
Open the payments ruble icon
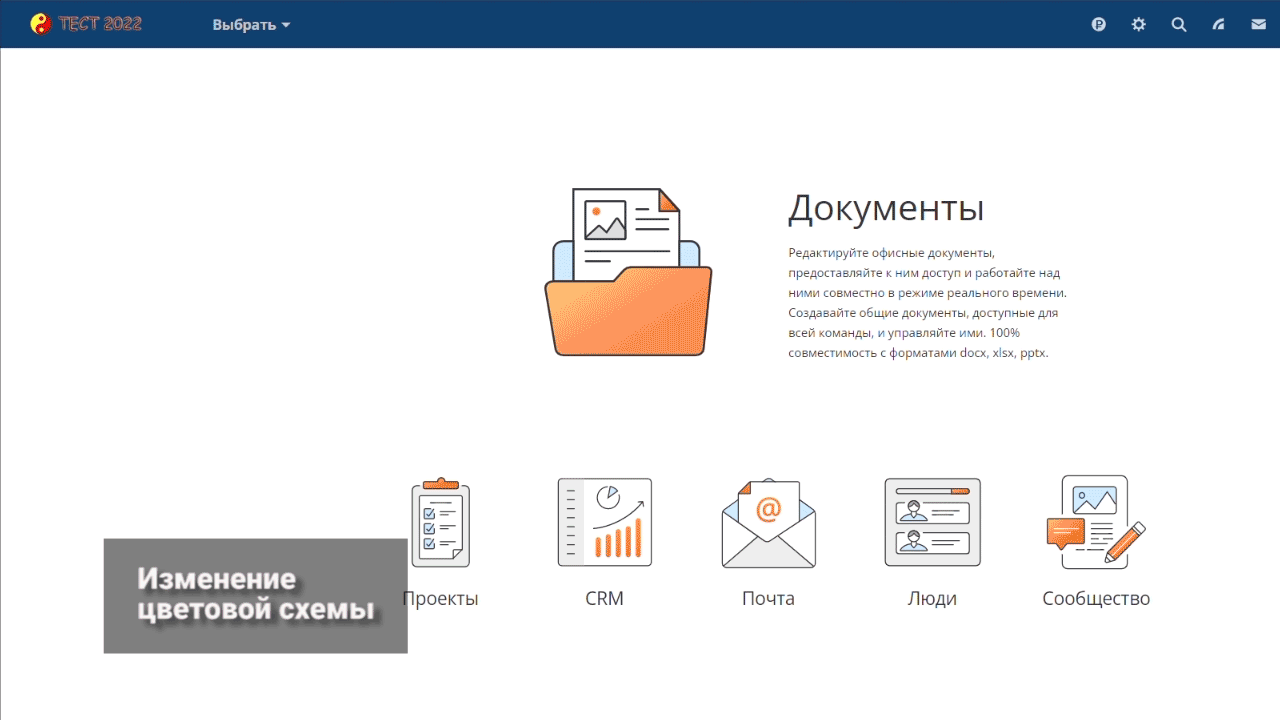coord(1099,24)
